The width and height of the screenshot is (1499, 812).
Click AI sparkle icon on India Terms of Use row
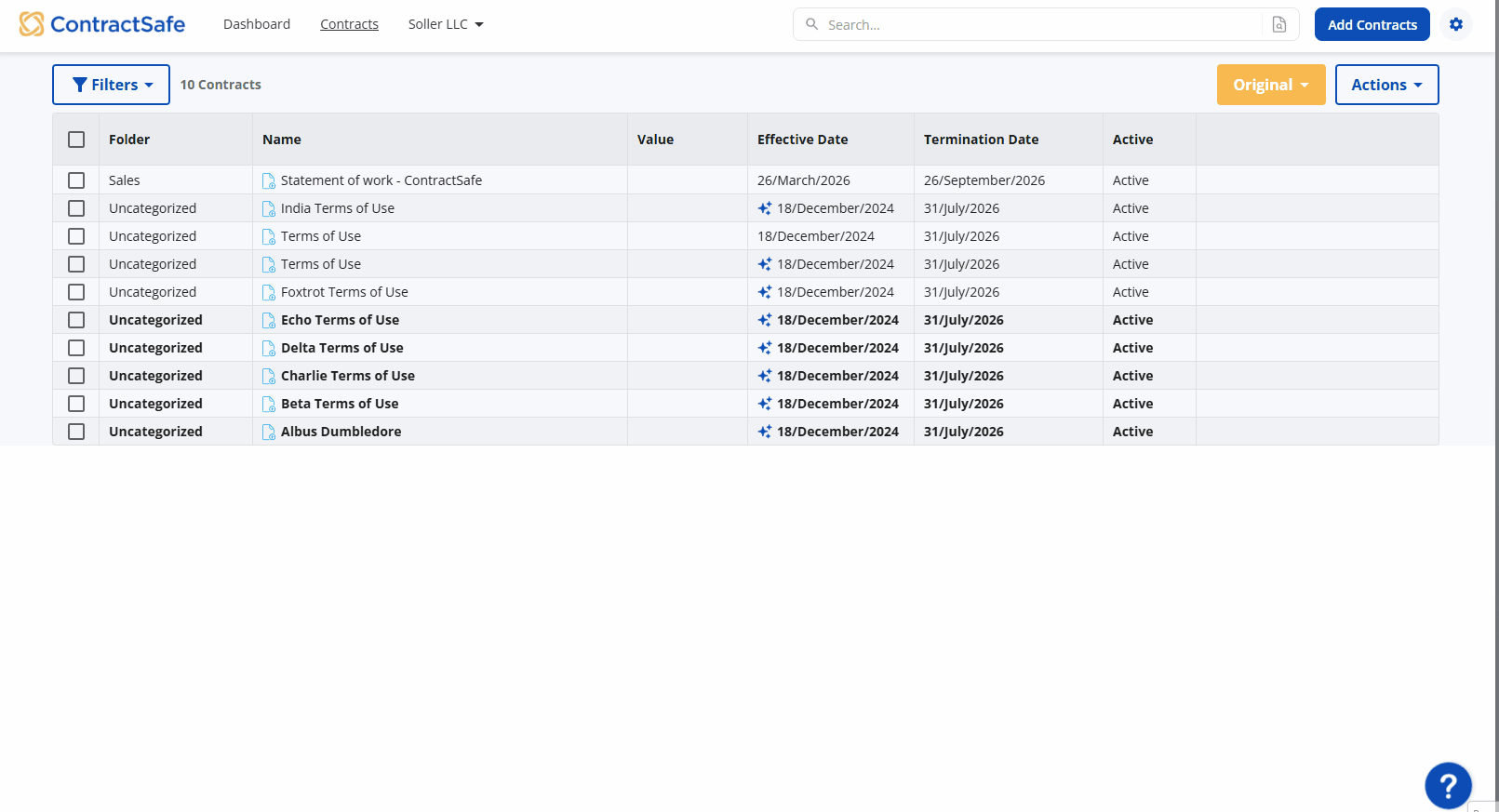(765, 208)
